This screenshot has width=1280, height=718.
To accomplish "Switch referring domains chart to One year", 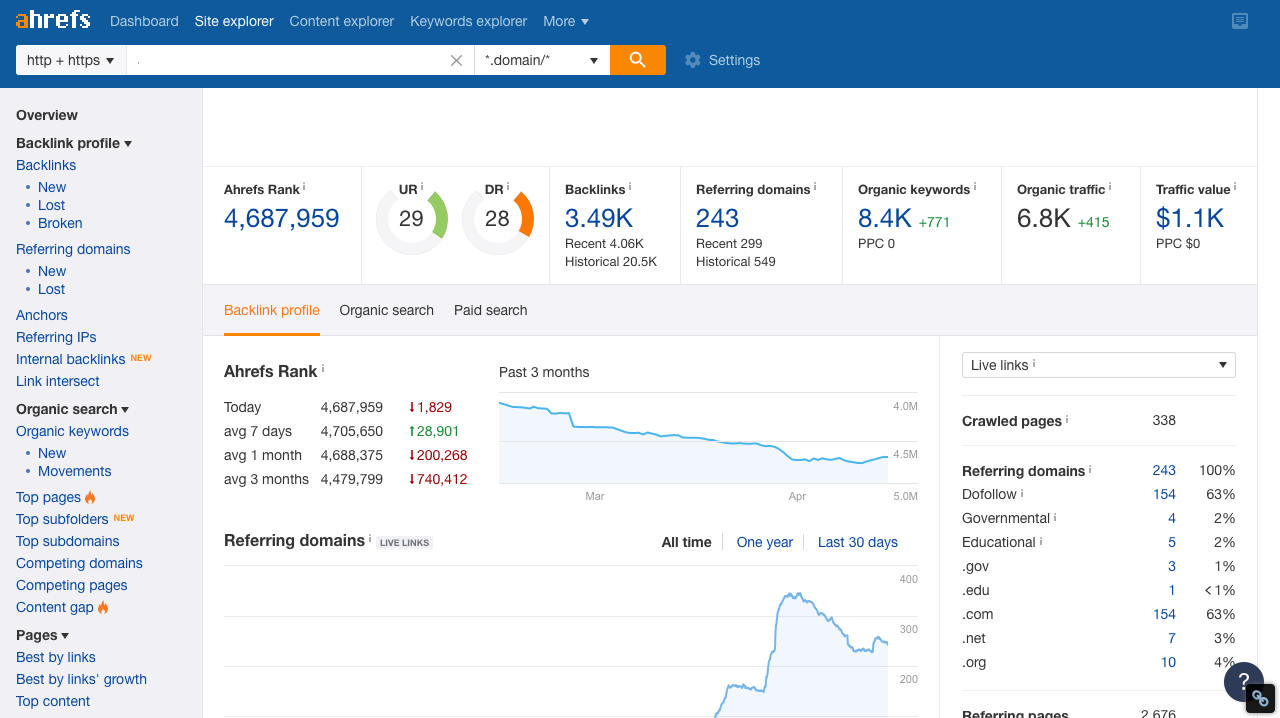I will click(x=764, y=541).
